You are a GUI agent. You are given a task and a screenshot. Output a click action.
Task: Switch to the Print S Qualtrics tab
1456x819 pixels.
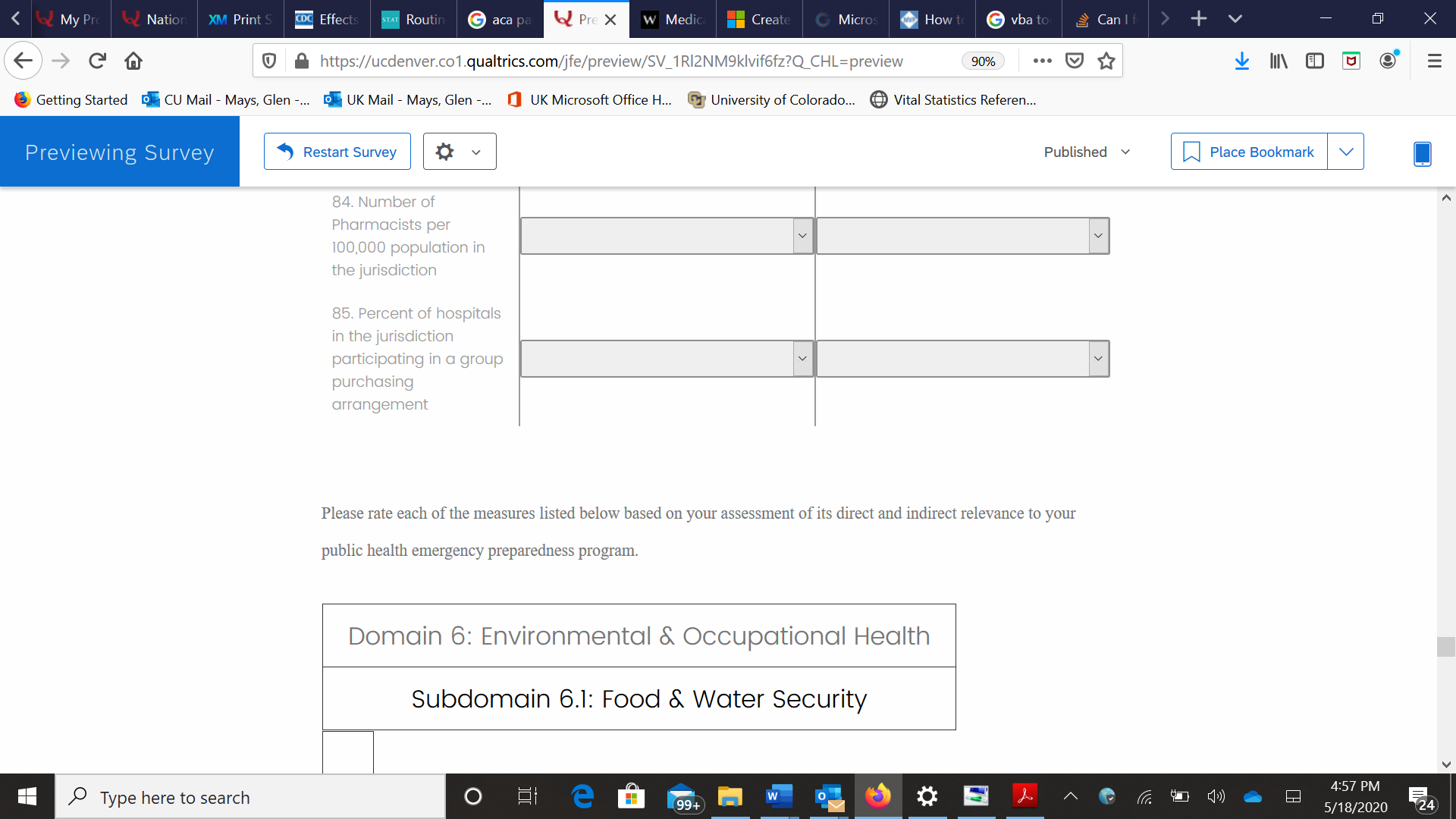coord(240,20)
